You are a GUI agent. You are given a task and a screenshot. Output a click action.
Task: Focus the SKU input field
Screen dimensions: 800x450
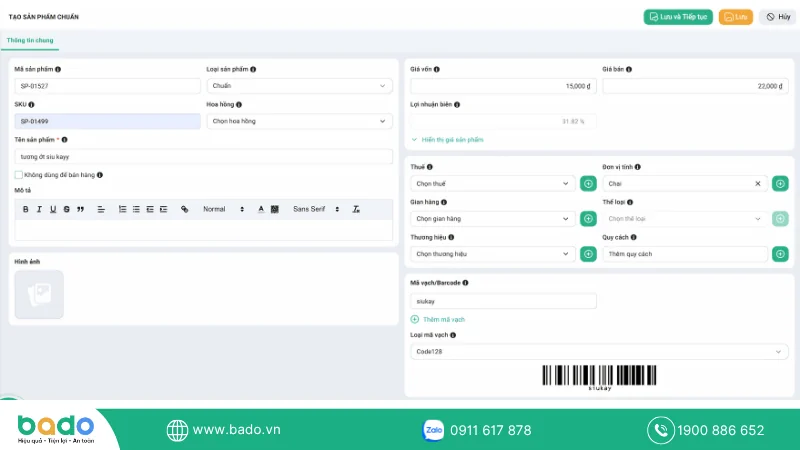tap(107, 121)
